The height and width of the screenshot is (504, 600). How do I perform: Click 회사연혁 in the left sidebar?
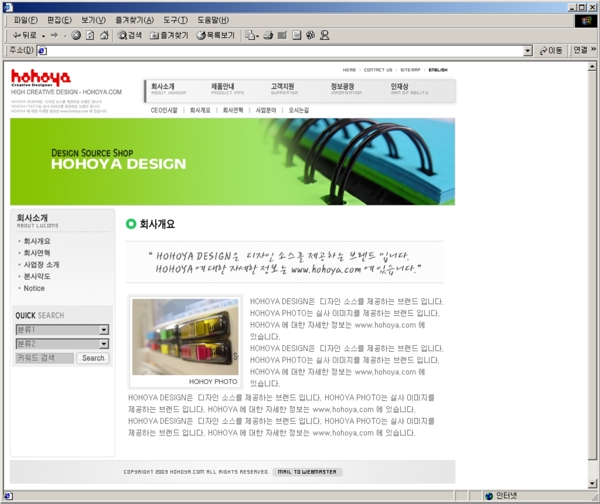[37, 253]
